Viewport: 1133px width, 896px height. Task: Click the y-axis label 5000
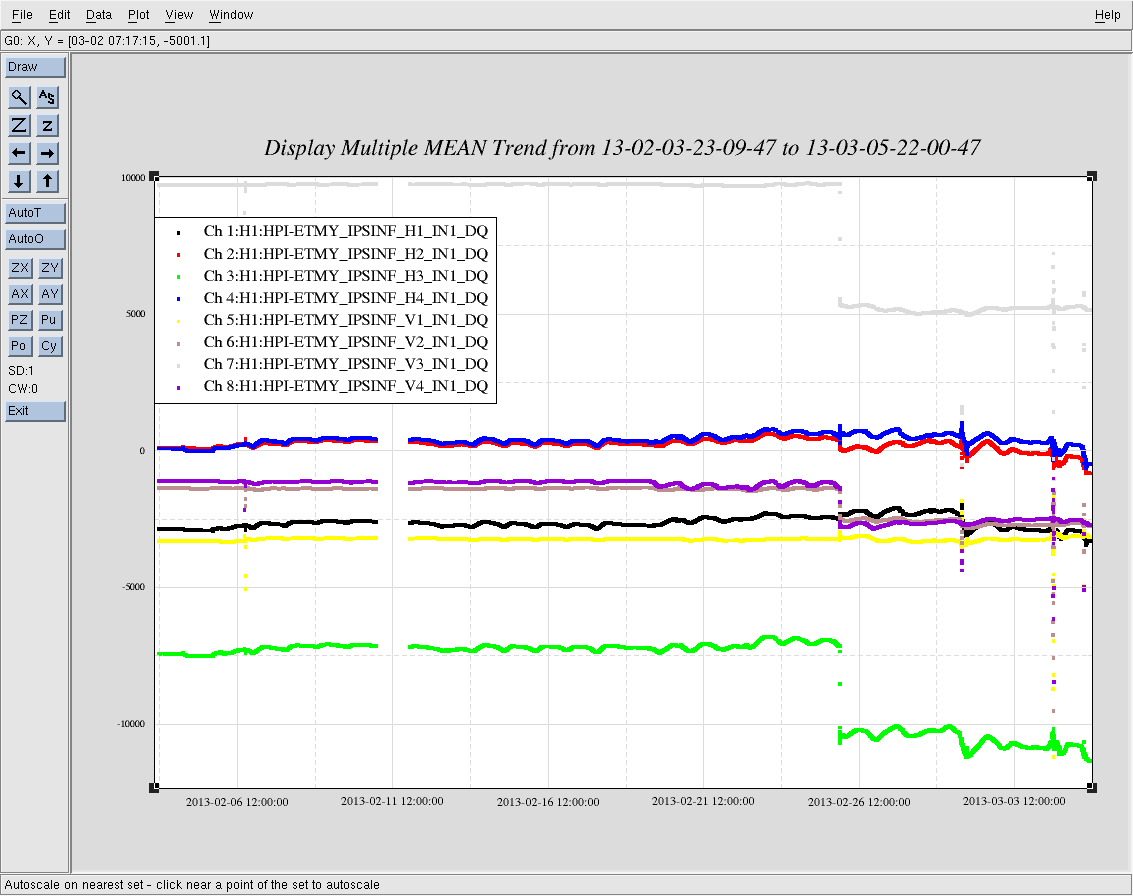(136, 314)
